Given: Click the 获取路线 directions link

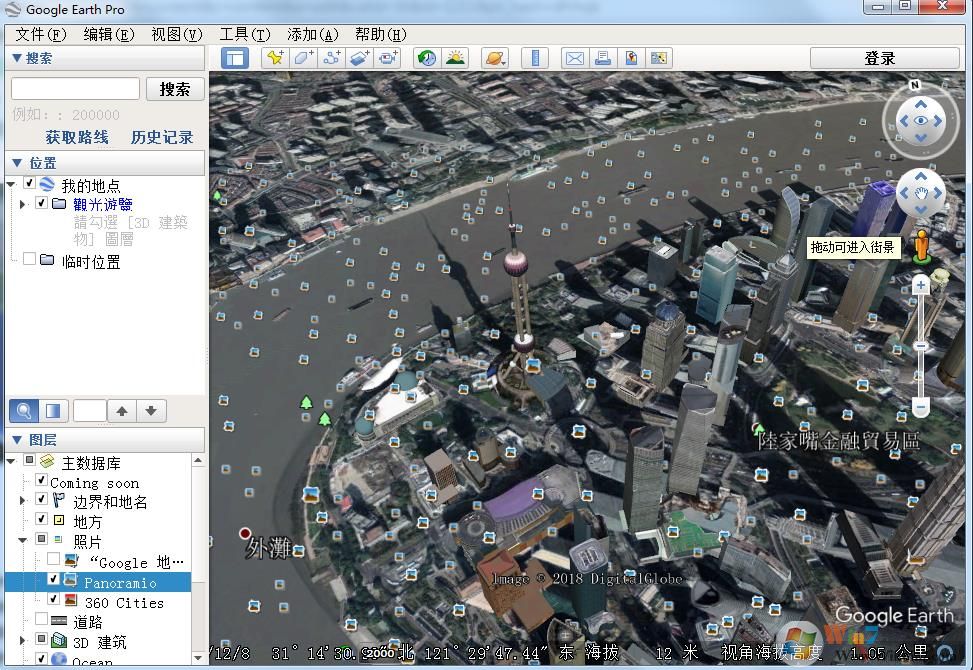Looking at the screenshot, I should (x=77, y=137).
